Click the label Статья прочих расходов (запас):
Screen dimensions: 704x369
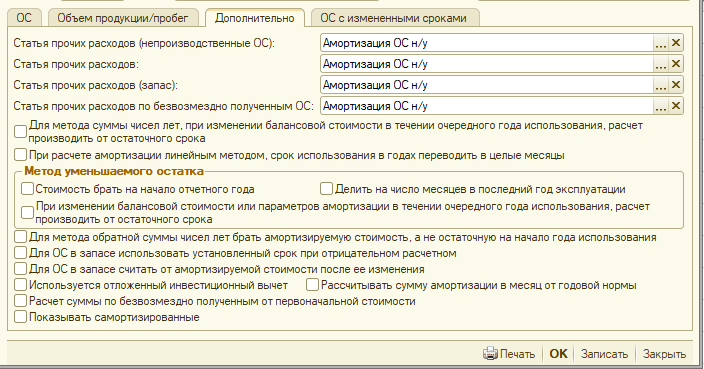pos(96,85)
